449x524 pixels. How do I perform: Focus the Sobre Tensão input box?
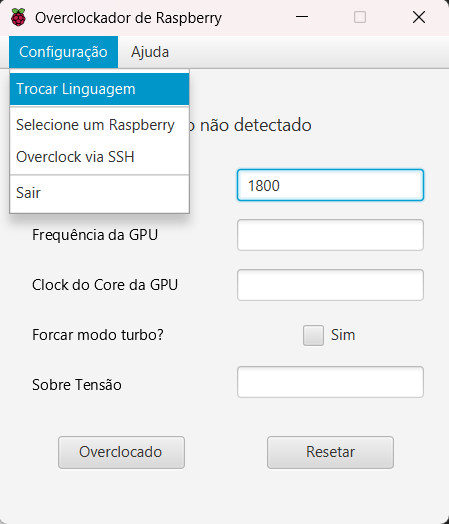point(330,382)
